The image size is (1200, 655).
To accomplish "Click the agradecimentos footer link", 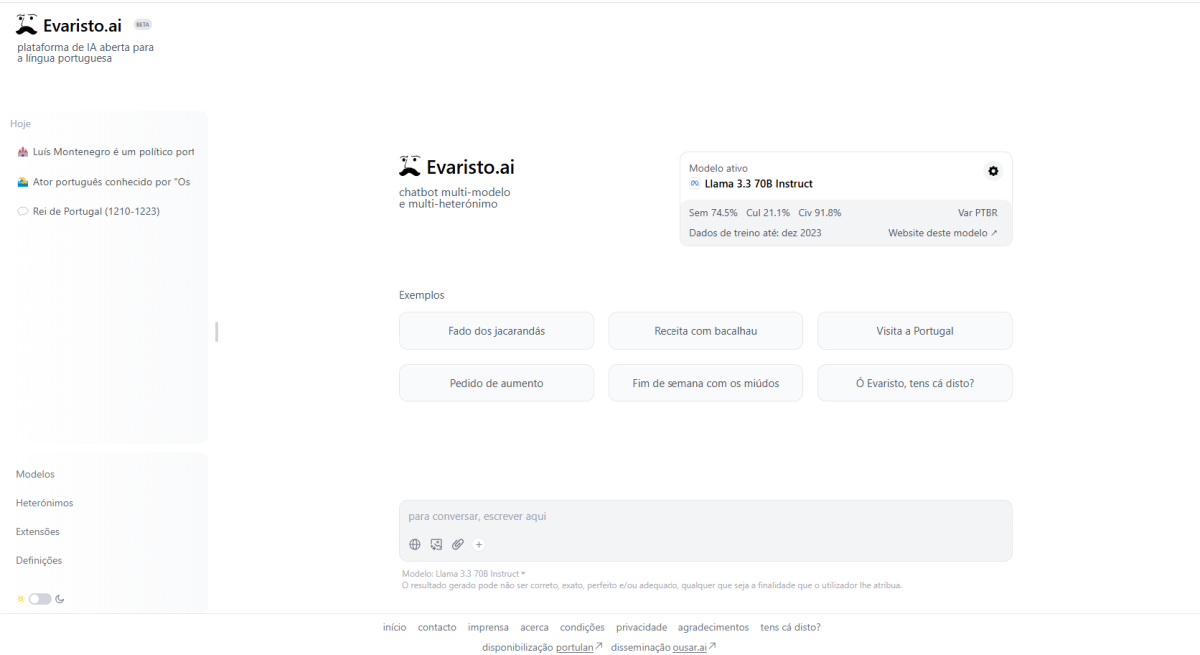I will tap(713, 628).
